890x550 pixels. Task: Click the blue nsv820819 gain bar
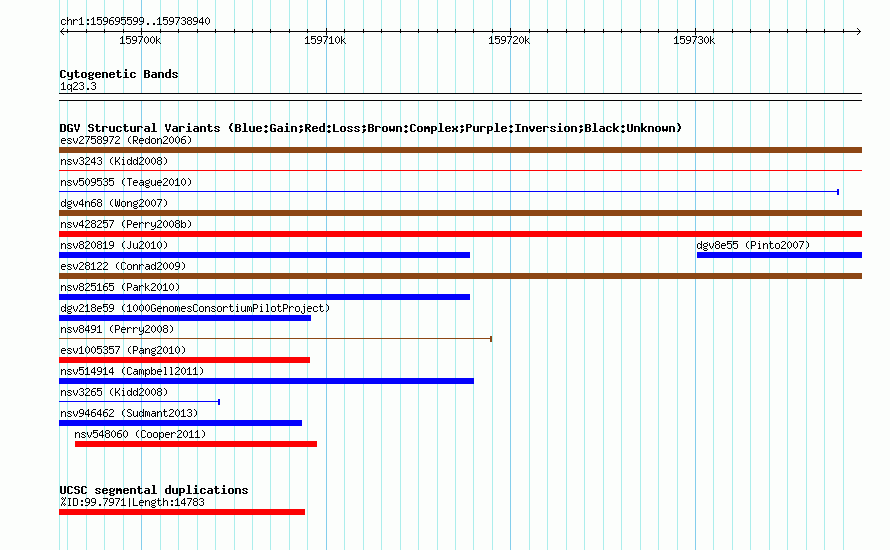[x=265, y=255]
